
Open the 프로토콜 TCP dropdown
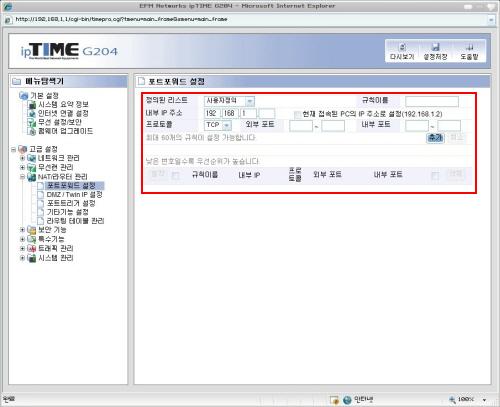[218, 125]
